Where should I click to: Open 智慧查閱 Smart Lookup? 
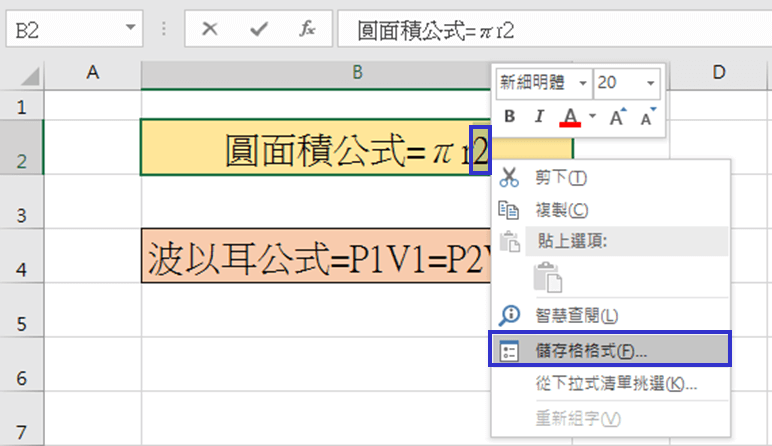(575, 315)
